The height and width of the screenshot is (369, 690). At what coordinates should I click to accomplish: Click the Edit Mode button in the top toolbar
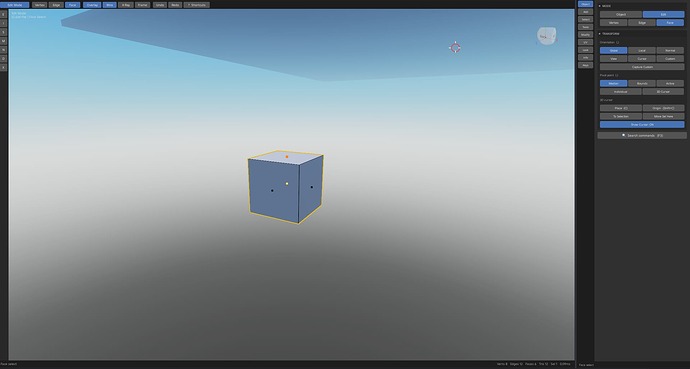click(x=15, y=5)
